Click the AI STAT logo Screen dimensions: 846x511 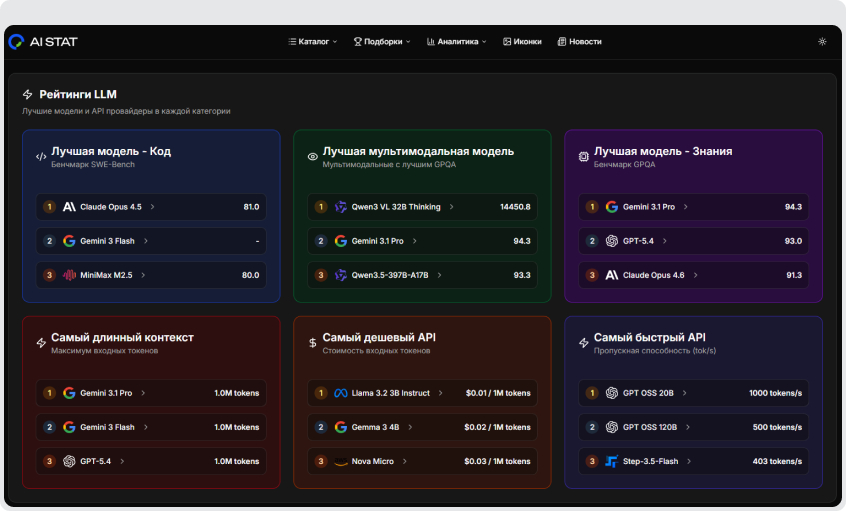43,42
